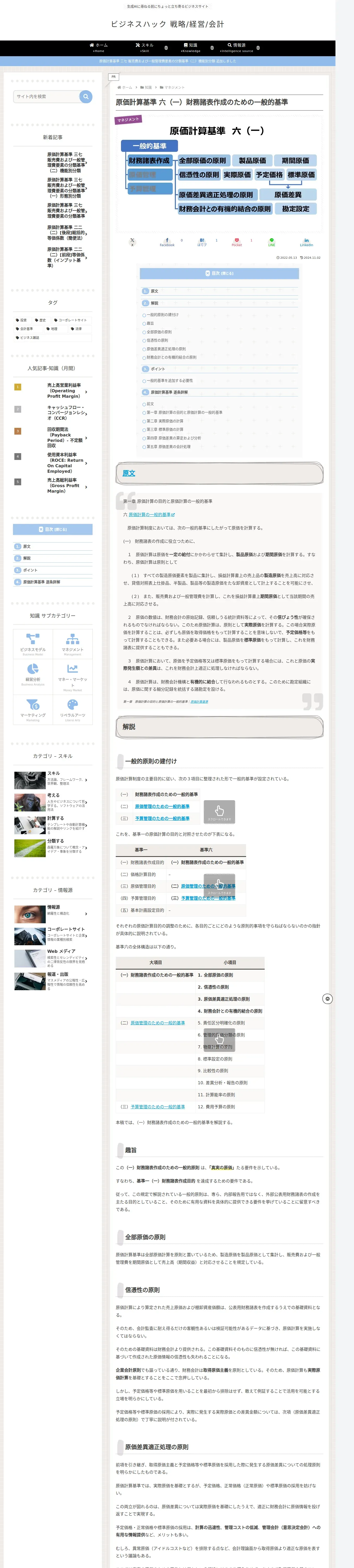Open the 計算する skill category thumbnail

click(x=30, y=825)
